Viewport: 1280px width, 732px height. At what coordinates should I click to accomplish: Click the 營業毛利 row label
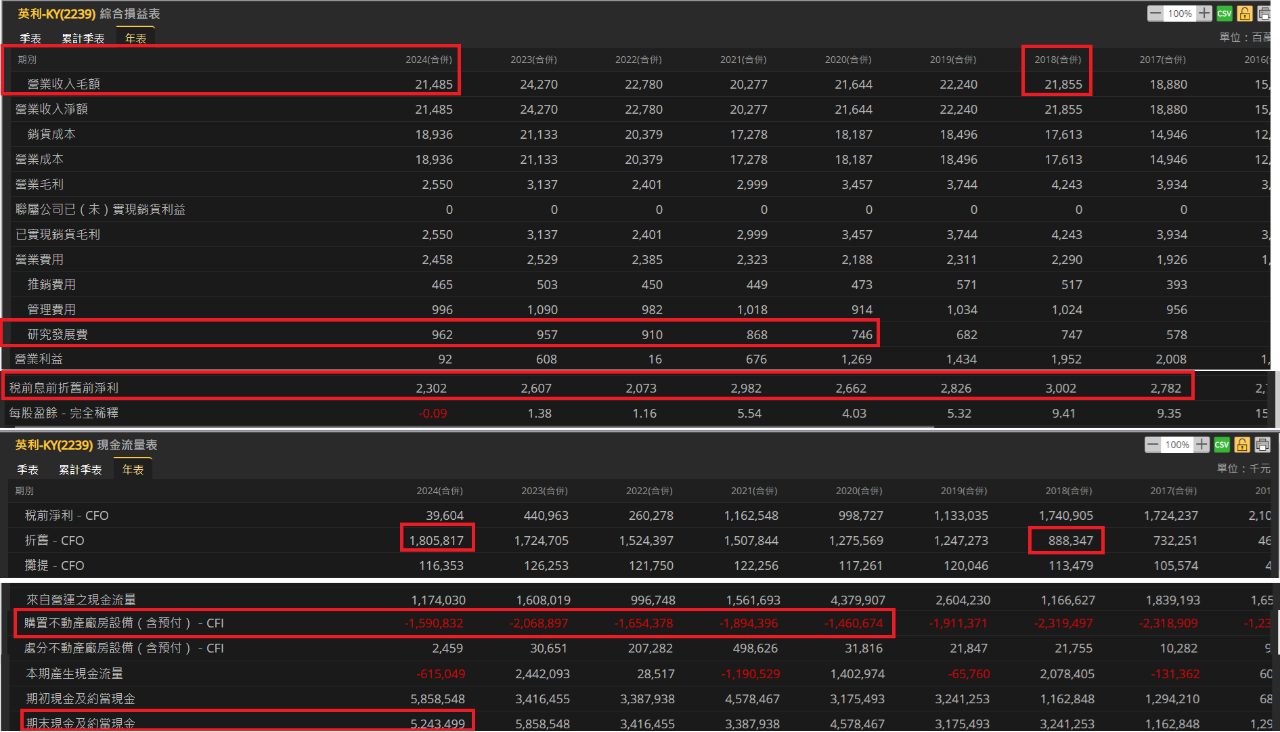[x=40, y=184]
